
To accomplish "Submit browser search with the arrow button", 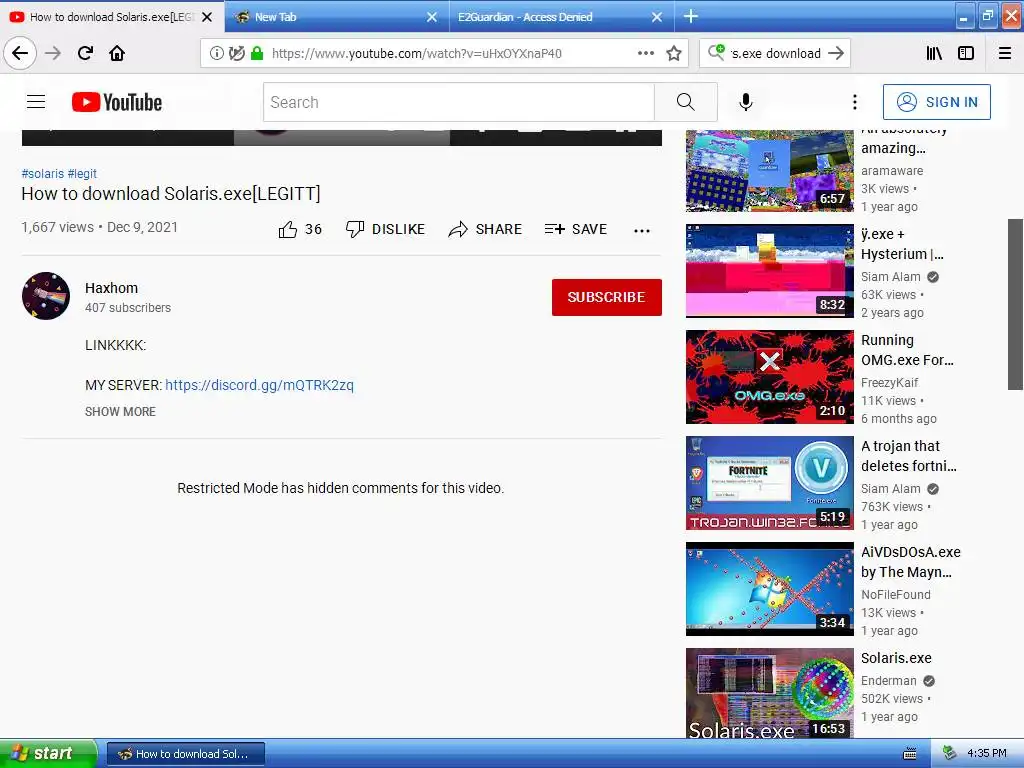I will click(x=836, y=53).
